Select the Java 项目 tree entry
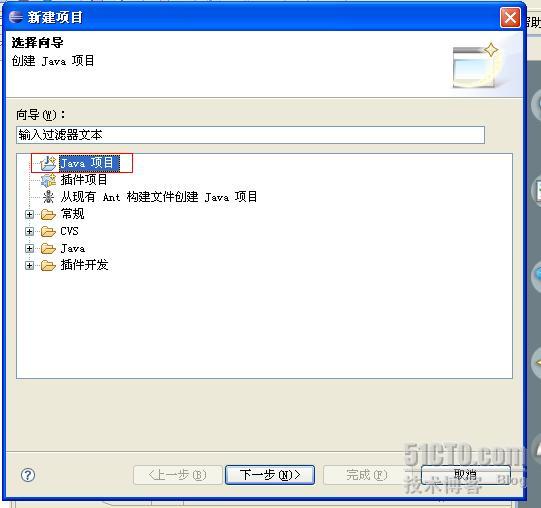This screenshot has width=541, height=508. (89, 163)
